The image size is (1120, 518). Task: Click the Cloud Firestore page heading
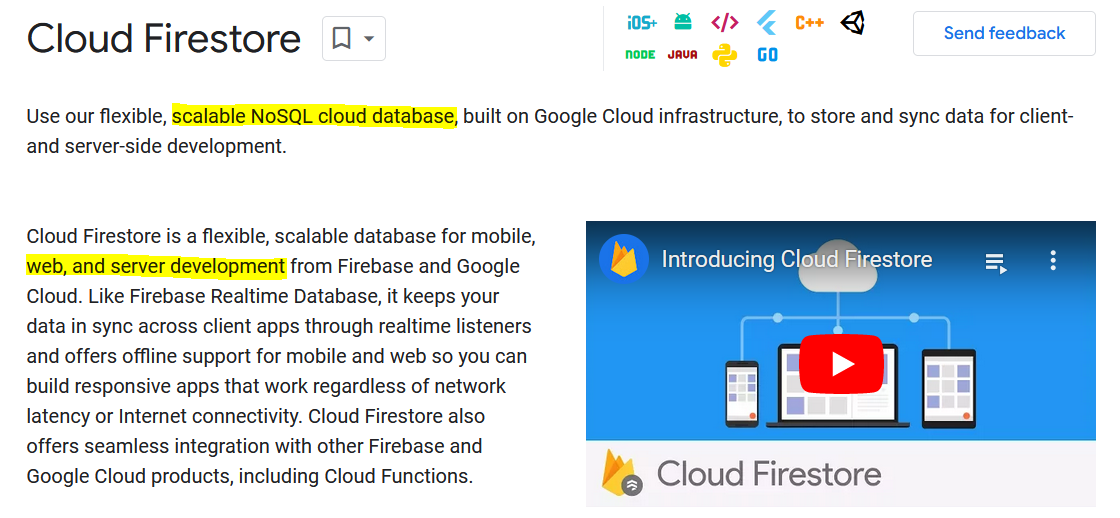(x=164, y=39)
